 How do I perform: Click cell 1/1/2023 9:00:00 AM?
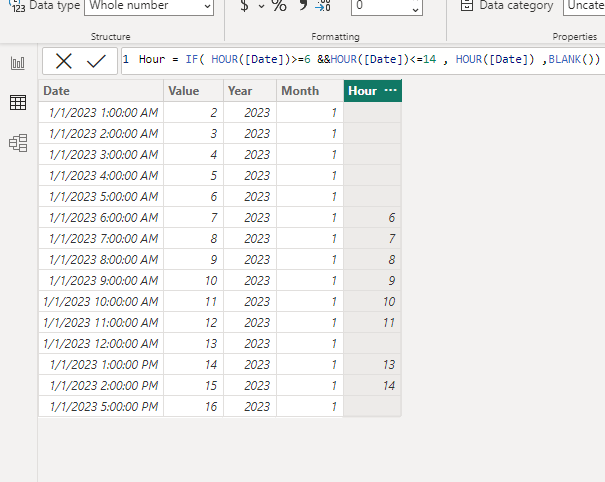101,280
